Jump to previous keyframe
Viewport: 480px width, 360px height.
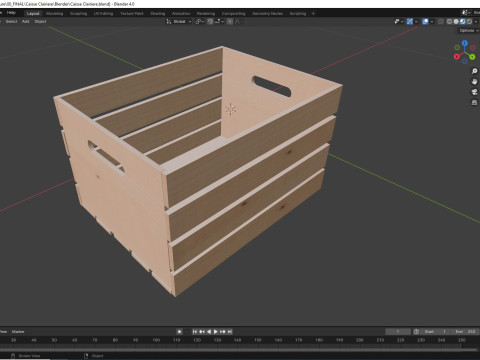pos(202,332)
